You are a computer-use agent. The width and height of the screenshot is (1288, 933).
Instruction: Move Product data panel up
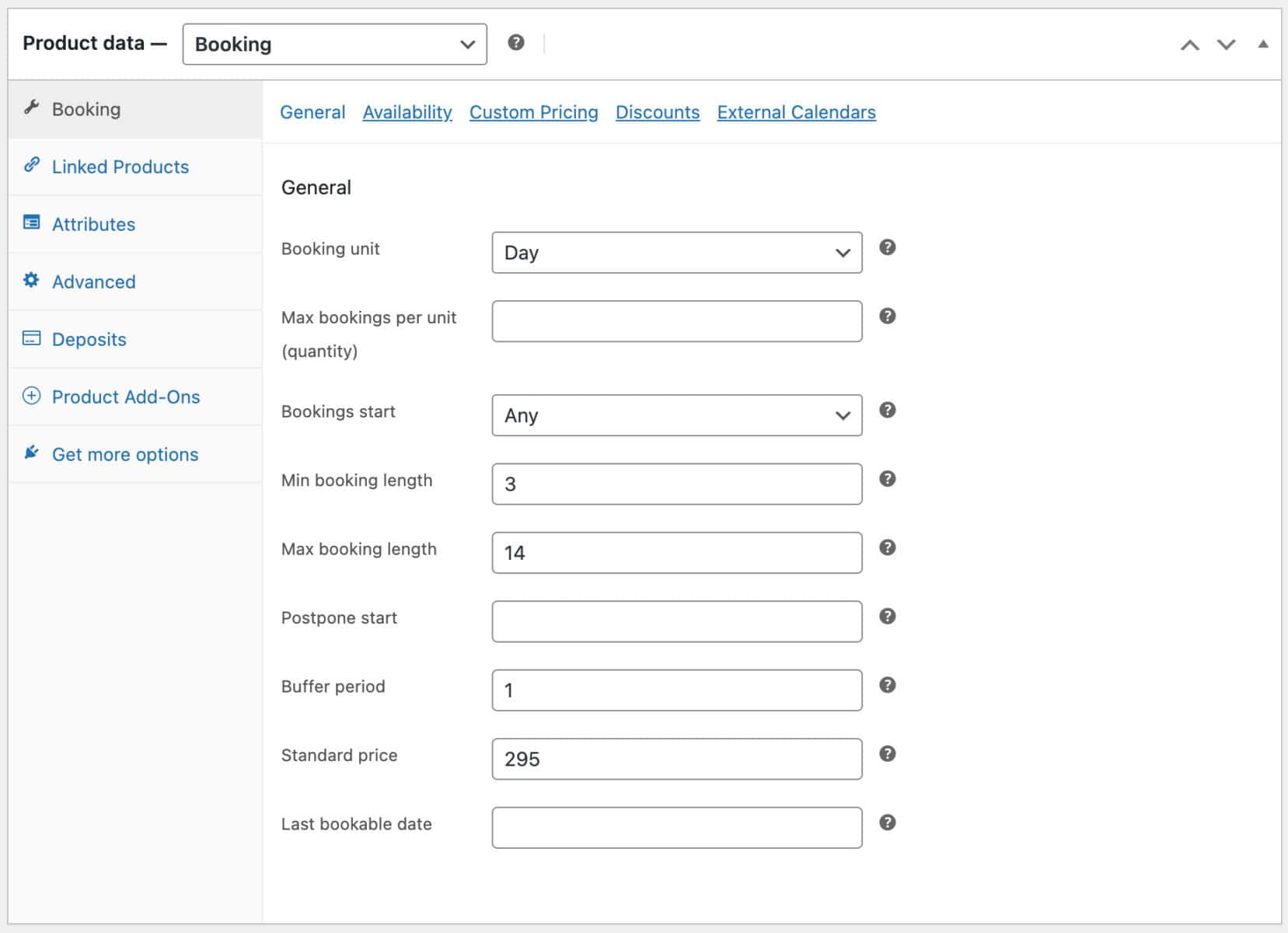1189,45
